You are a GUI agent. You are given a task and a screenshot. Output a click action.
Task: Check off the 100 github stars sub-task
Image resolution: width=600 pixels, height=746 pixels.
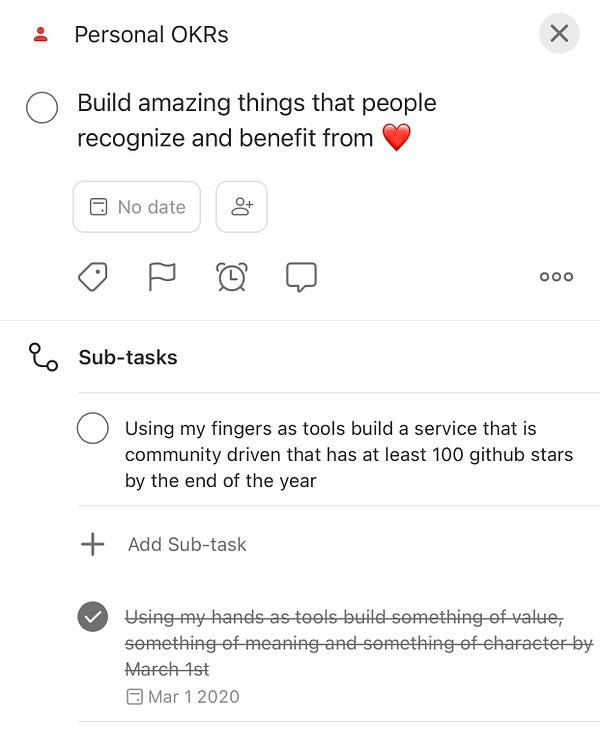click(93, 429)
